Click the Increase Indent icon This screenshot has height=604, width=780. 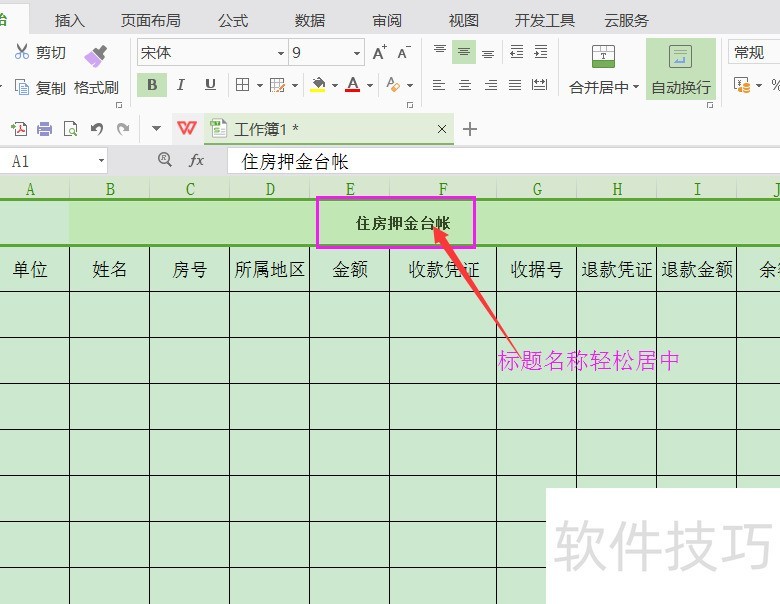(x=540, y=52)
